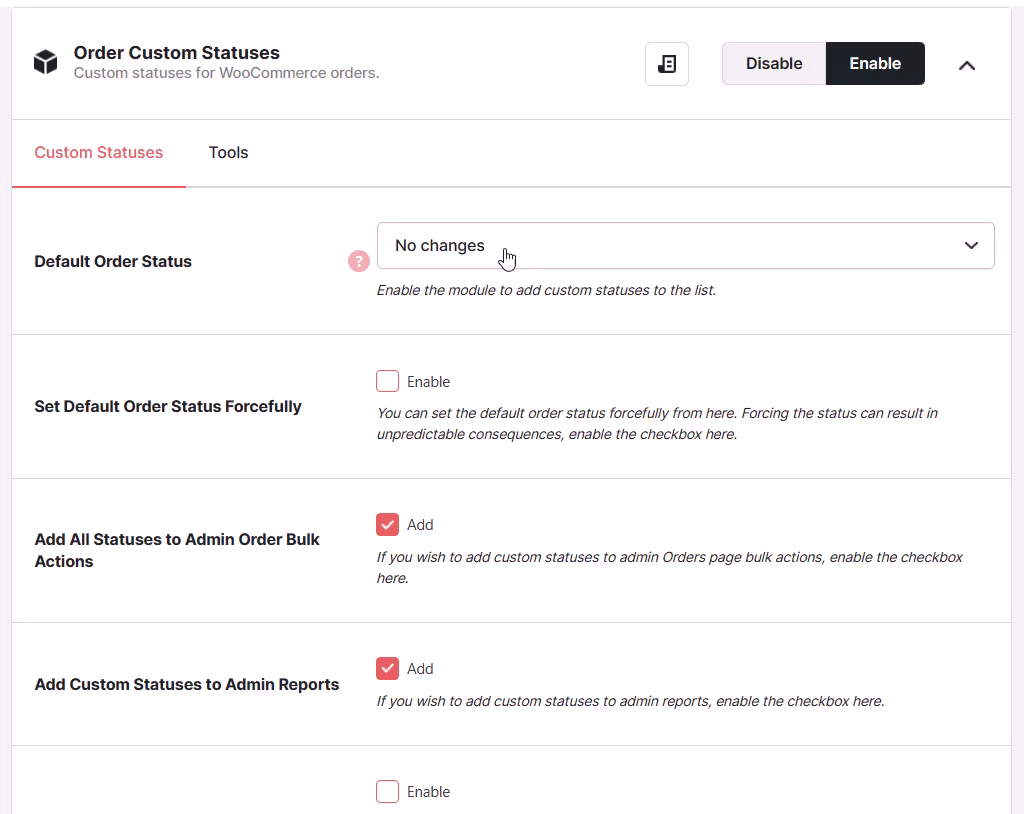Check Set Default Order Status Forcefully box
Image resolution: width=1024 pixels, height=814 pixels.
(387, 381)
